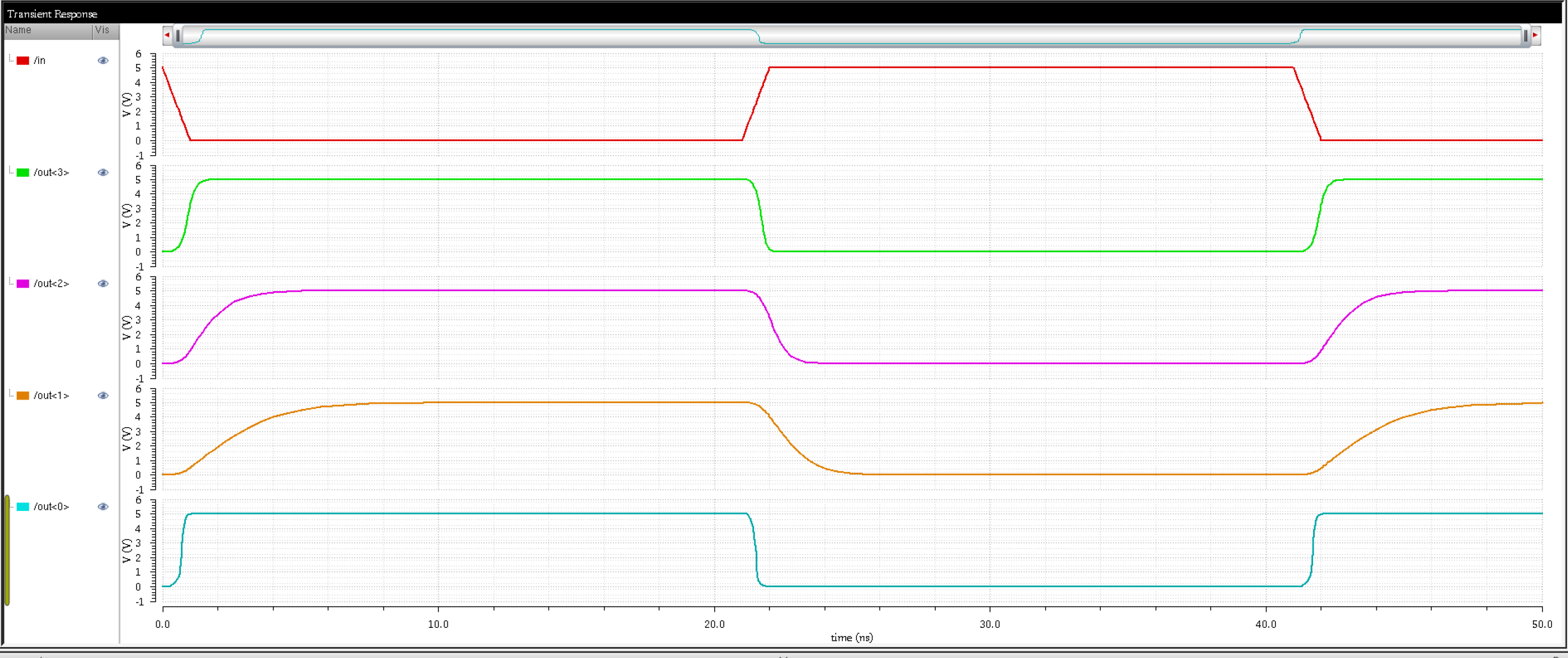Toggle visibility of the /out<0> signal
The image size is (1568, 658).
(103, 507)
